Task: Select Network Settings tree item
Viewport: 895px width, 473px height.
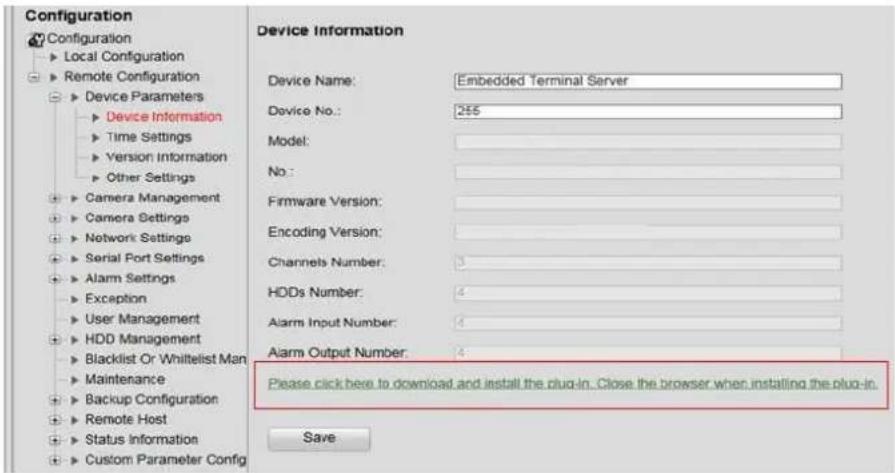Action: (138, 238)
